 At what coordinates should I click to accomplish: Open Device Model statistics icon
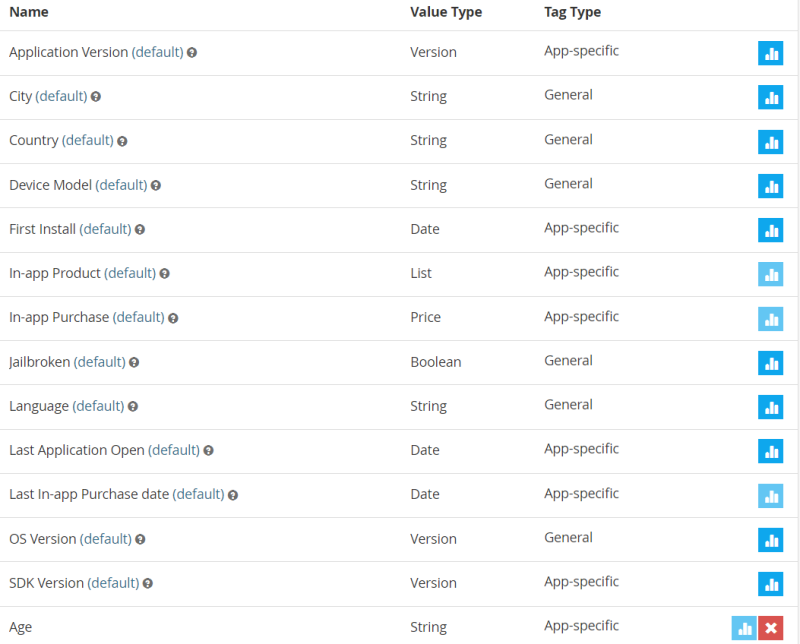click(770, 186)
